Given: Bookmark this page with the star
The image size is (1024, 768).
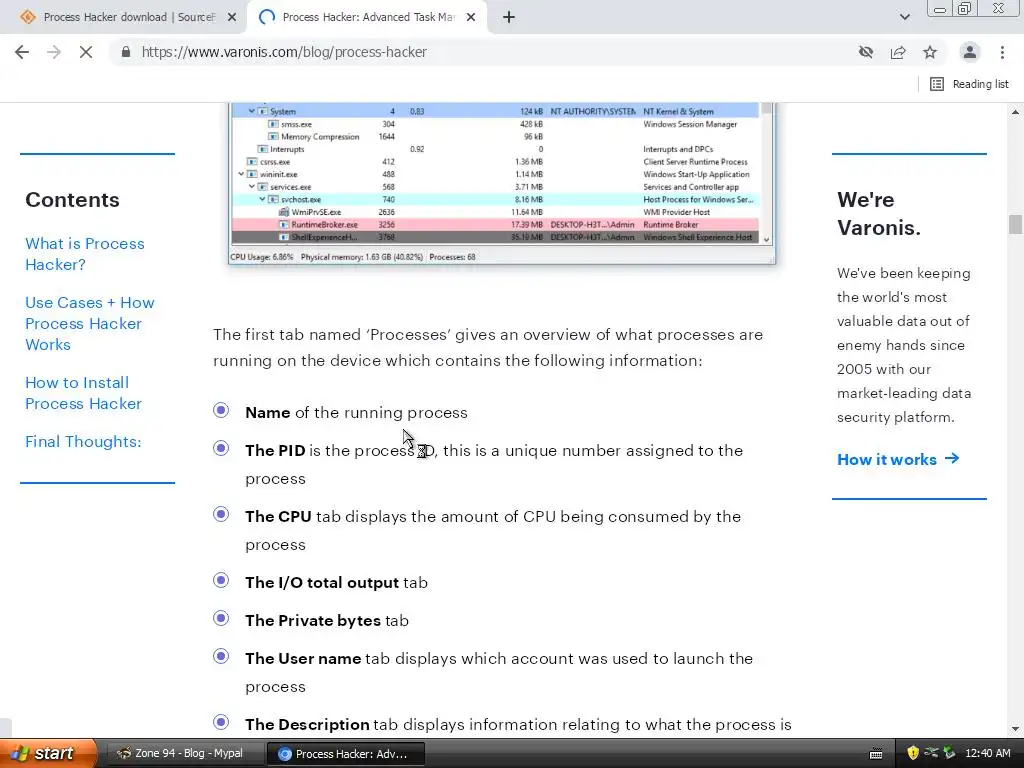Looking at the screenshot, I should tap(930, 52).
